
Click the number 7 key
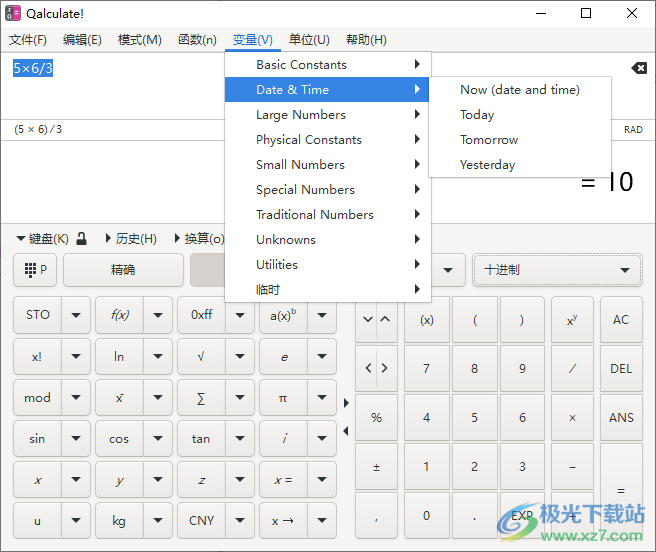tap(427, 368)
